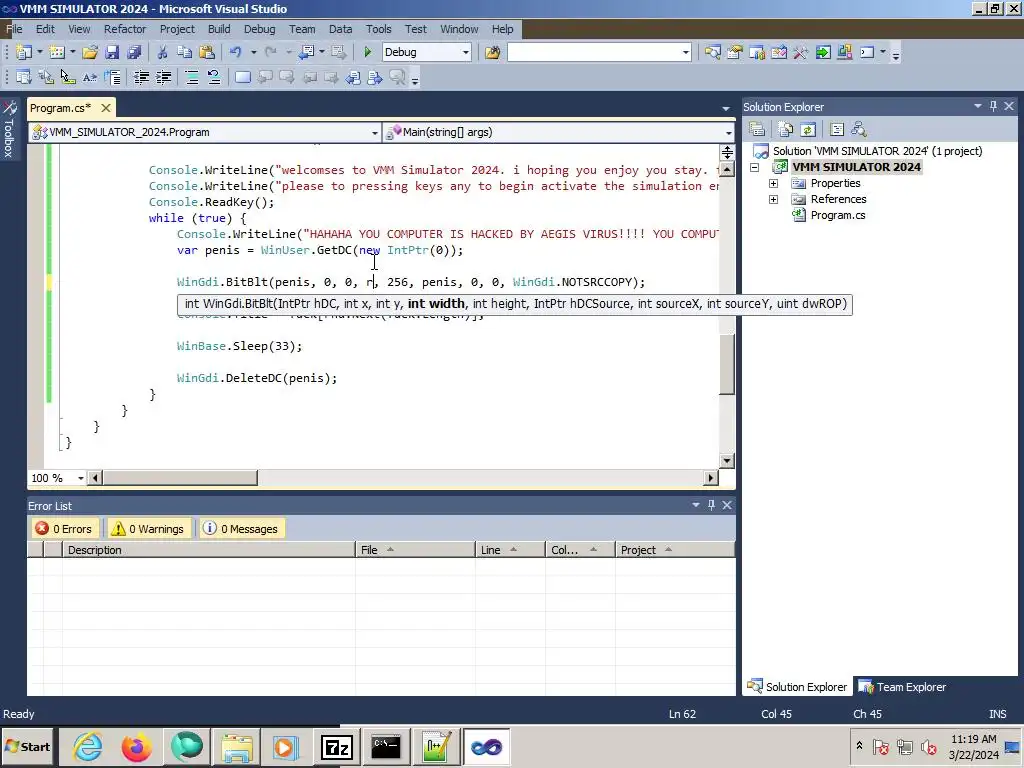Click Solution Explorer Show All Files icon
This screenshot has width=1024, height=768.
[786, 129]
